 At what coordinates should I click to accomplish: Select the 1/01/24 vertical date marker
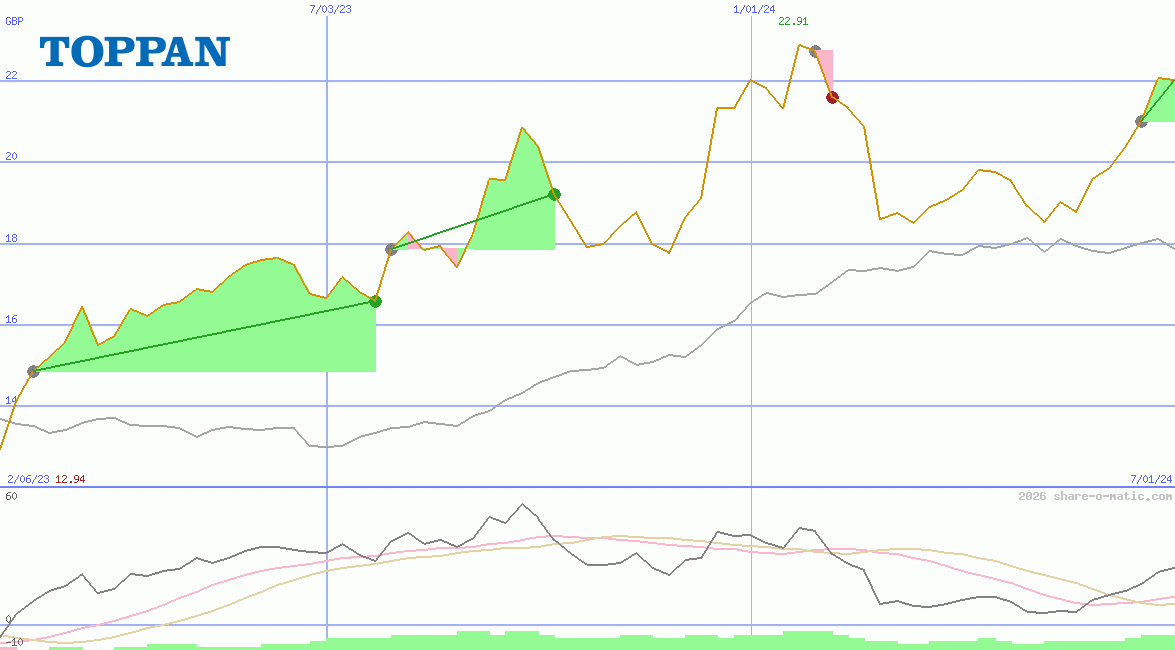[x=752, y=11]
